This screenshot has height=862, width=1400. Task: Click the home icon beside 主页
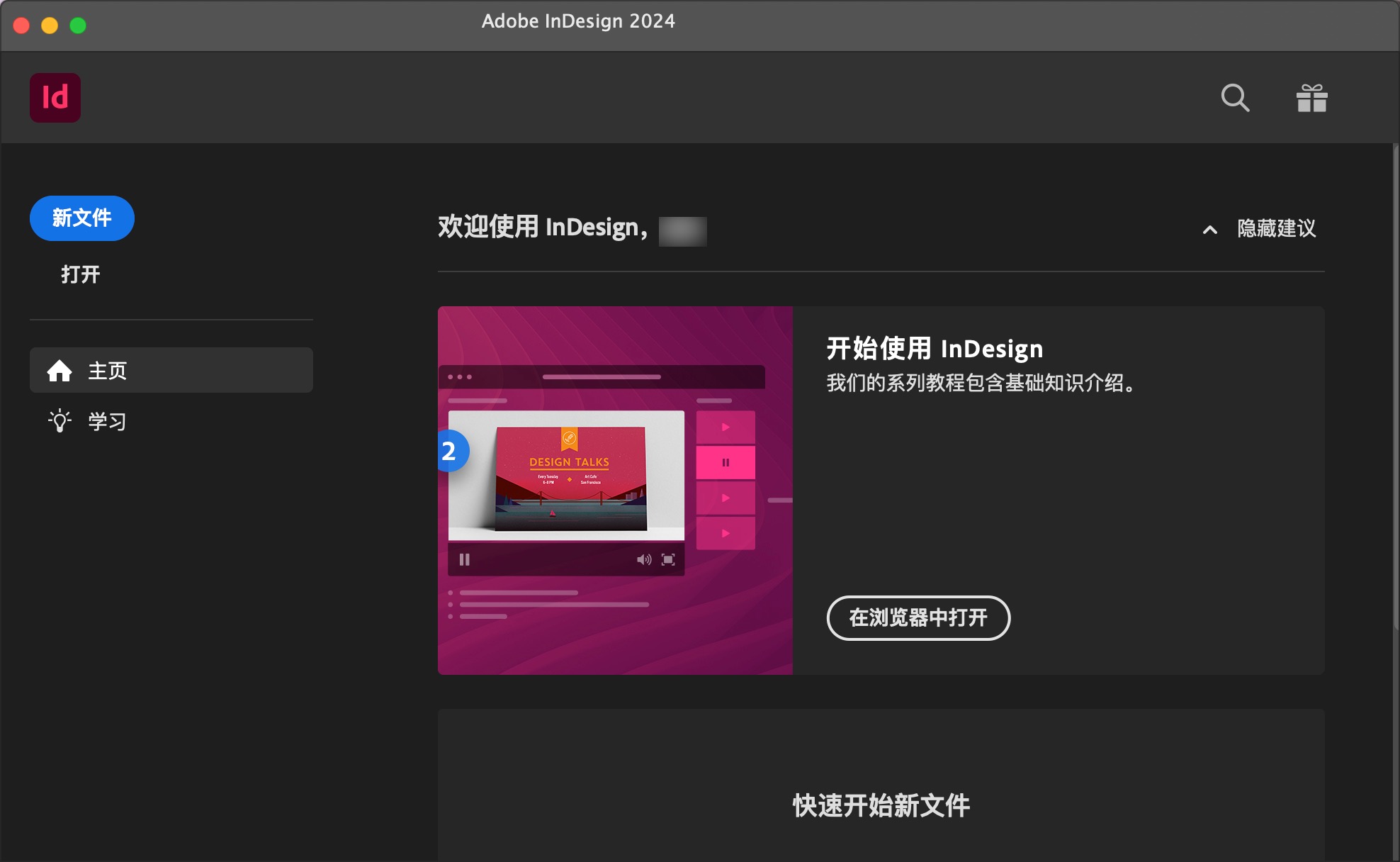coord(60,370)
